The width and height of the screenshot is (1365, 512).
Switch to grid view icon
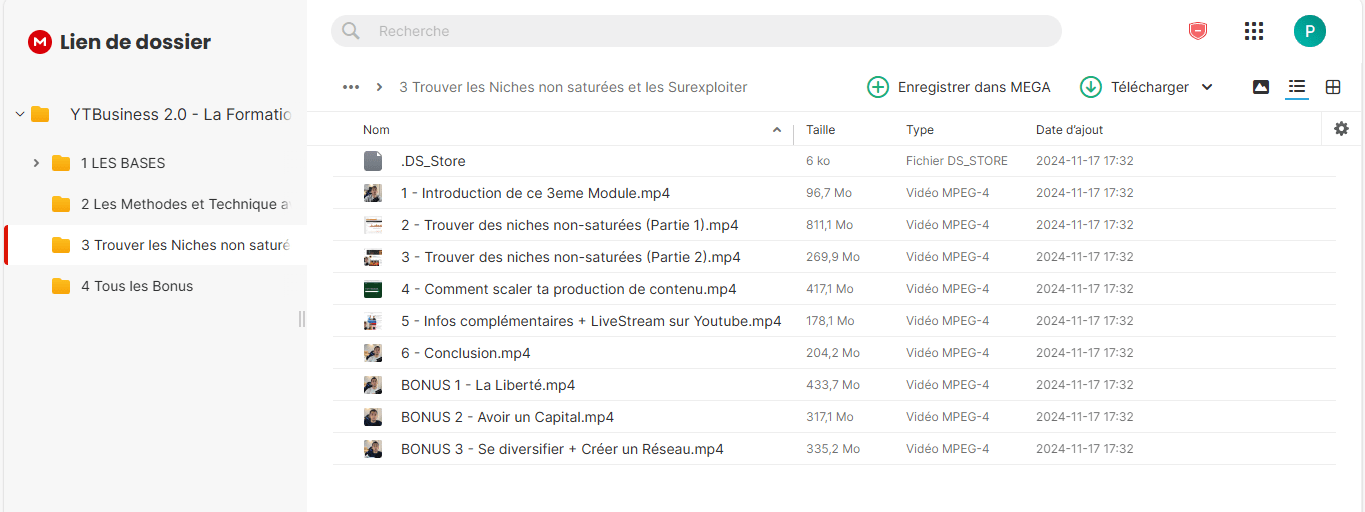(1333, 87)
